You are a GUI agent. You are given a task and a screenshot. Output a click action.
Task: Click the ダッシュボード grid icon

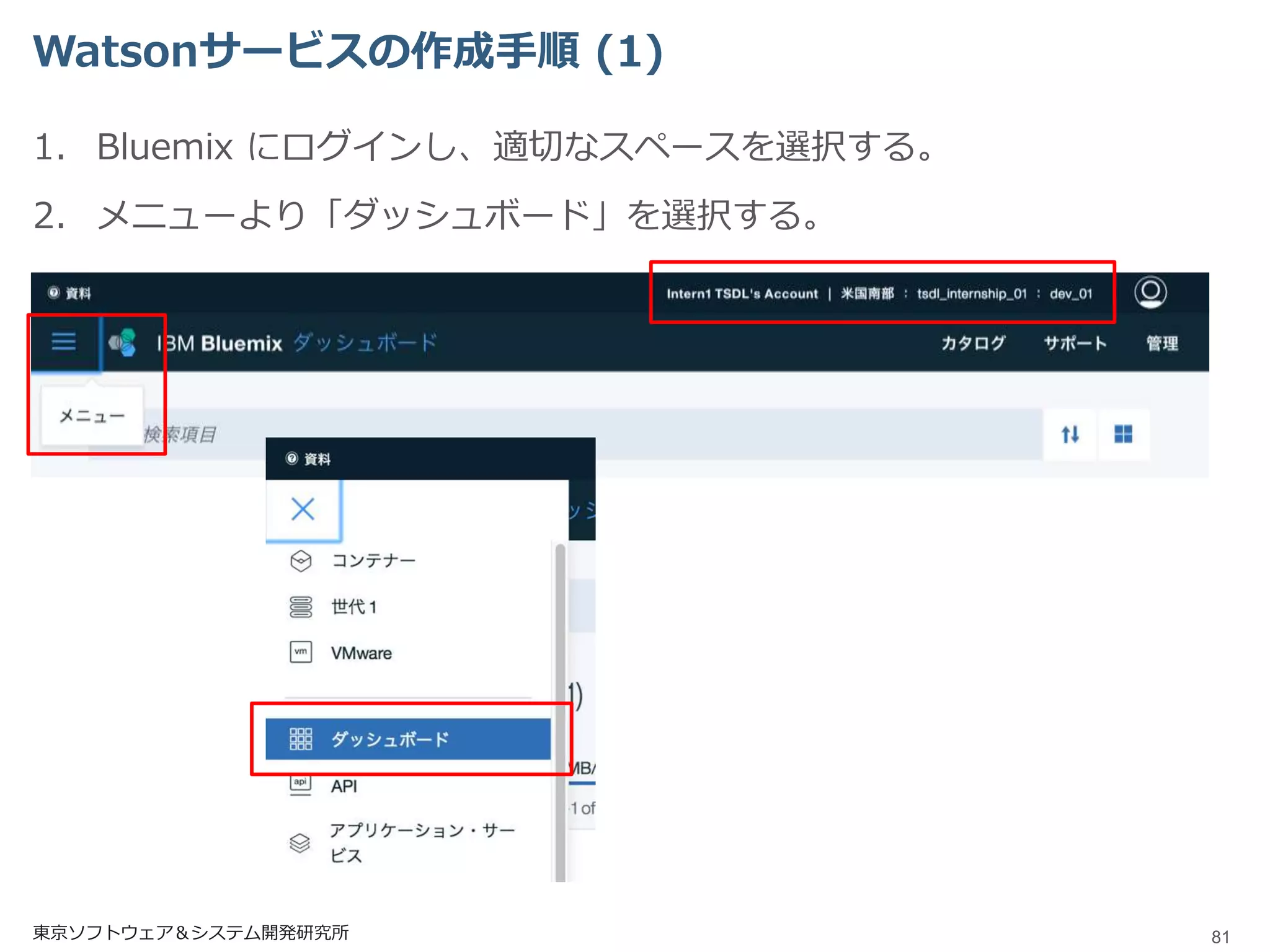[301, 739]
